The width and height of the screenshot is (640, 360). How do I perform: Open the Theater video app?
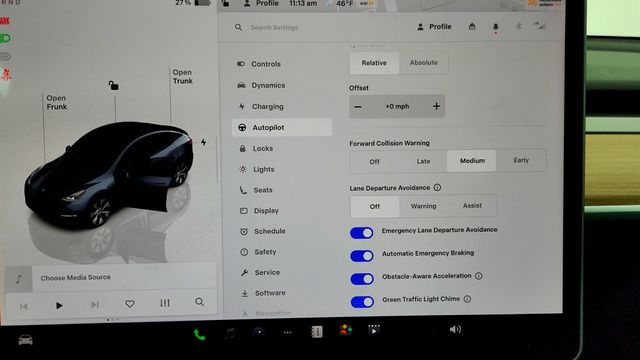pos(373,330)
